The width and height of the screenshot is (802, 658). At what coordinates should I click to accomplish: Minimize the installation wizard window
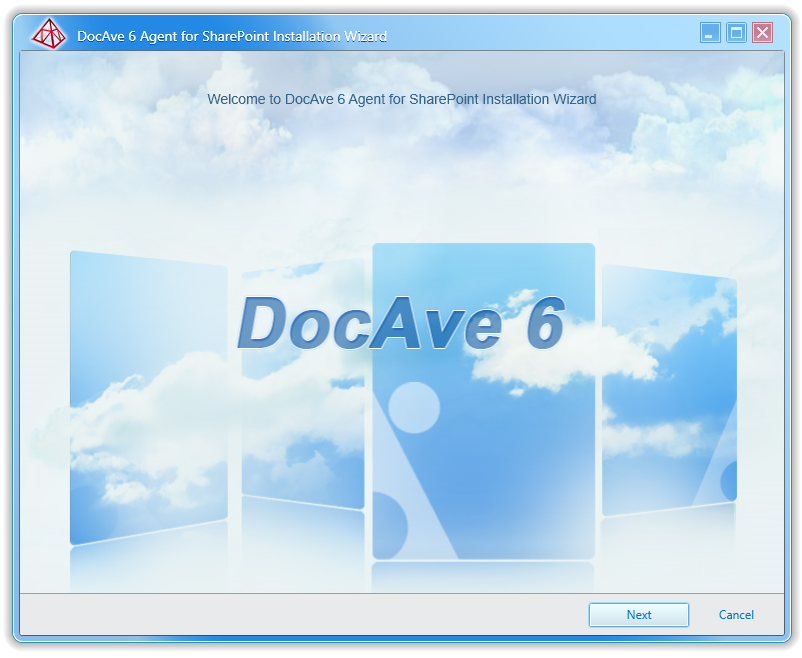(710, 33)
